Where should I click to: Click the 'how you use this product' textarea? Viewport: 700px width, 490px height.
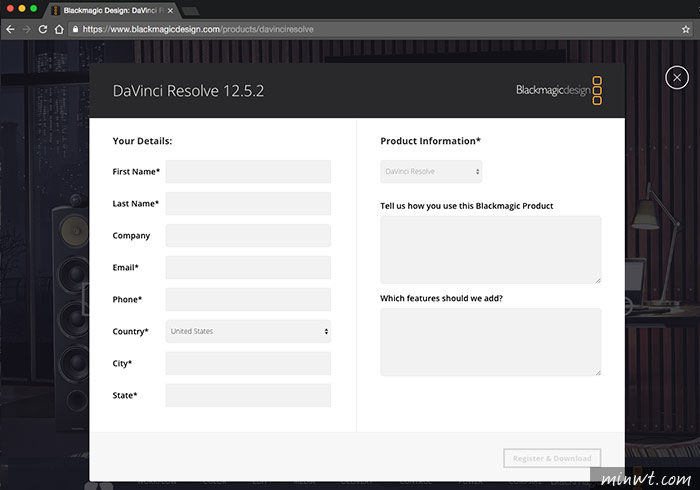491,250
